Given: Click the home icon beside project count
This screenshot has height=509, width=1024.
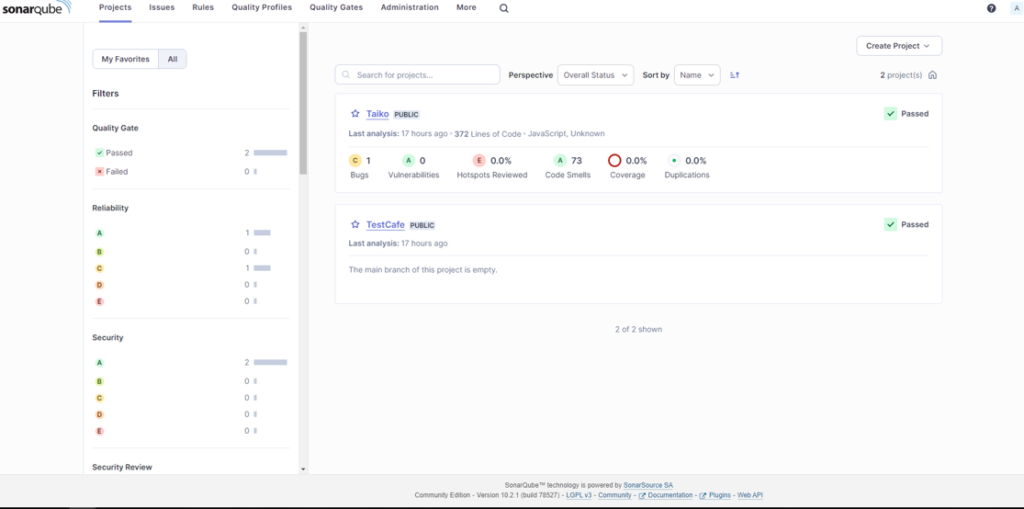Looking at the screenshot, I should pyautogui.click(x=933, y=75).
